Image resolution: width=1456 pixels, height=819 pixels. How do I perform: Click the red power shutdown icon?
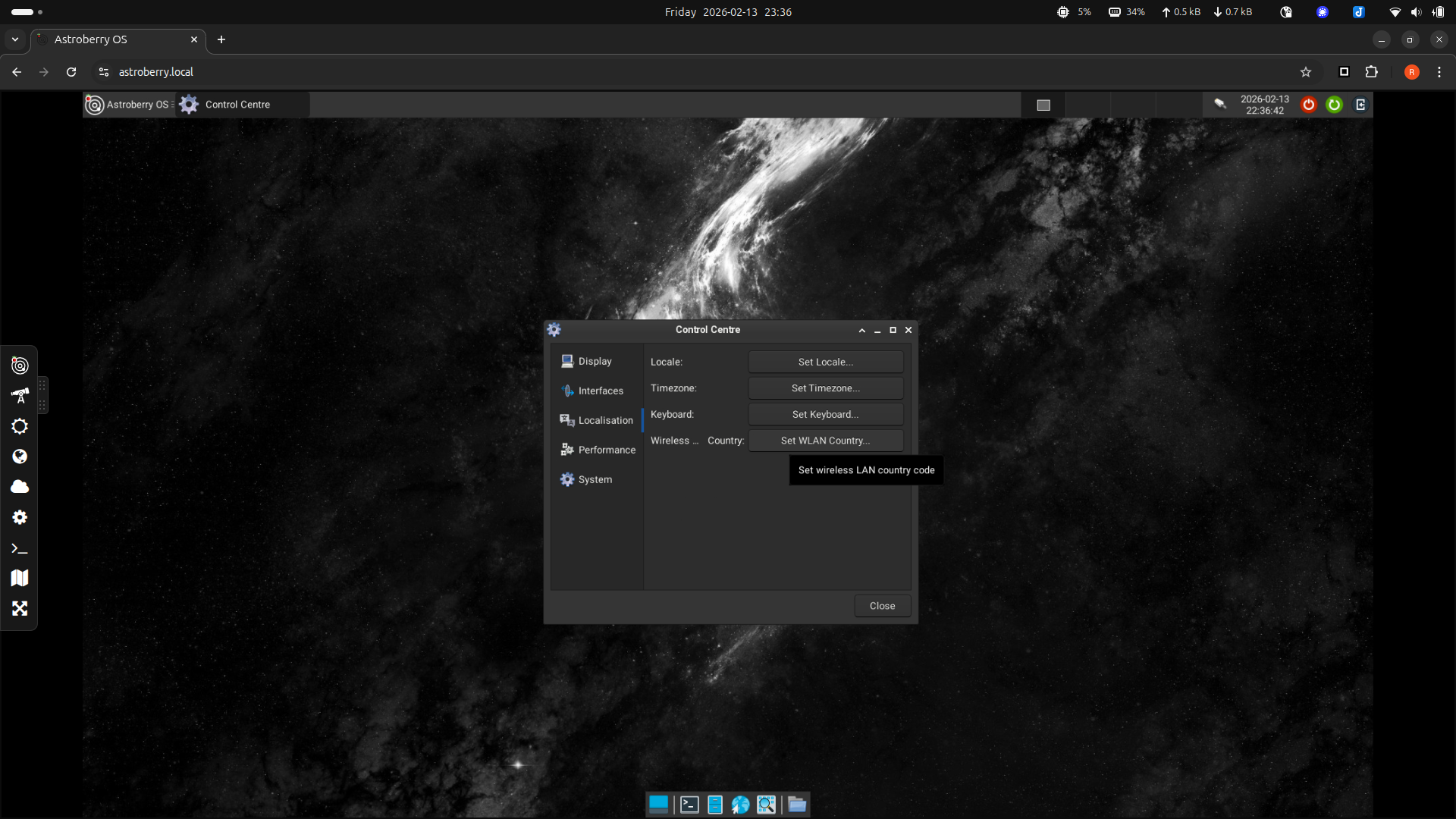coord(1308,105)
